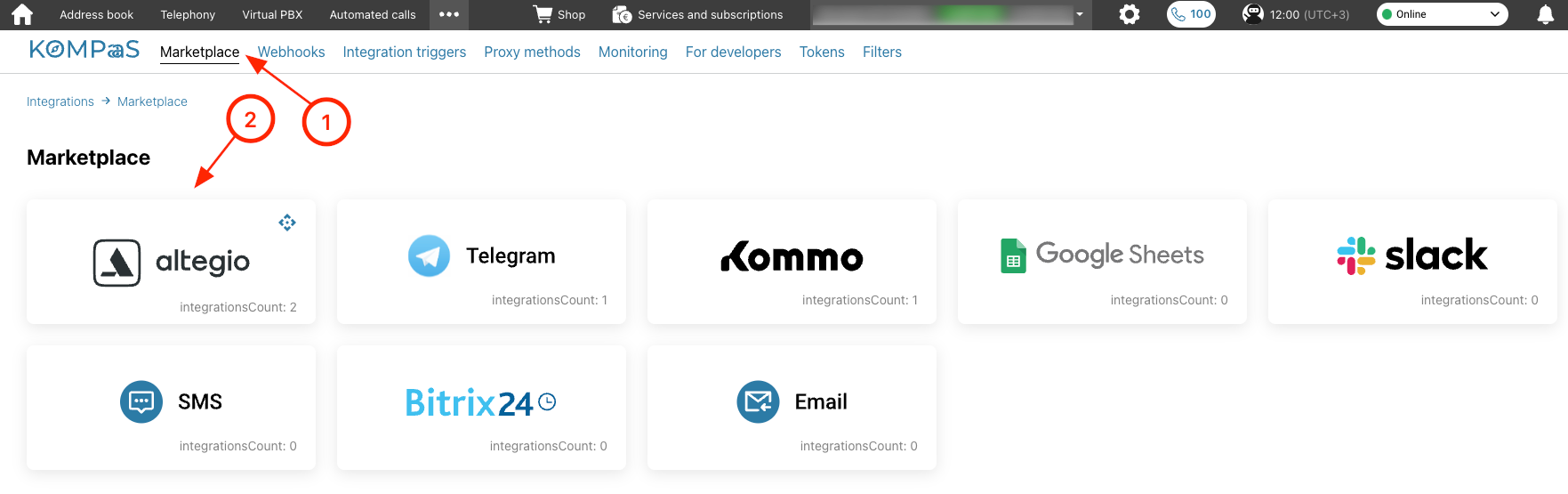The height and width of the screenshot is (494, 1568).
Task: Click SMS integrationsCount: 0 text
Action: [237, 446]
